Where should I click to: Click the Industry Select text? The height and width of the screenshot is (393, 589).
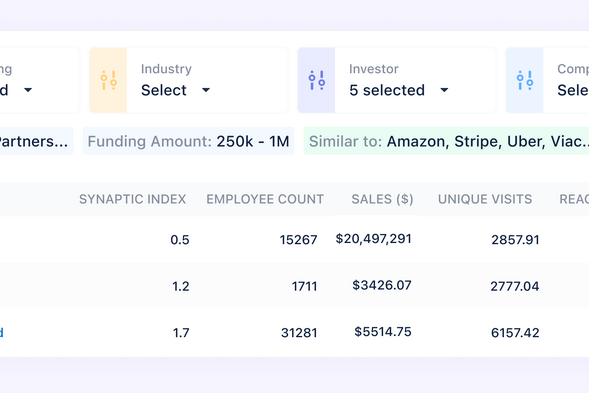tap(164, 90)
